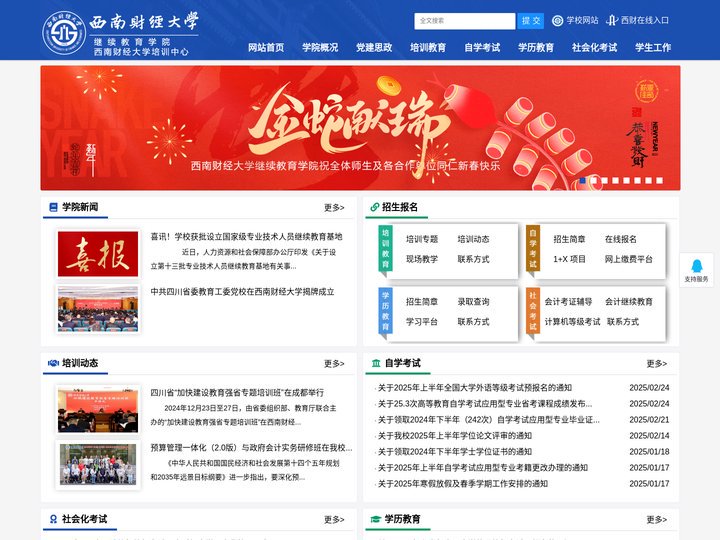
Task: Click the university emblem logo in the header
Action: [x=64, y=33]
